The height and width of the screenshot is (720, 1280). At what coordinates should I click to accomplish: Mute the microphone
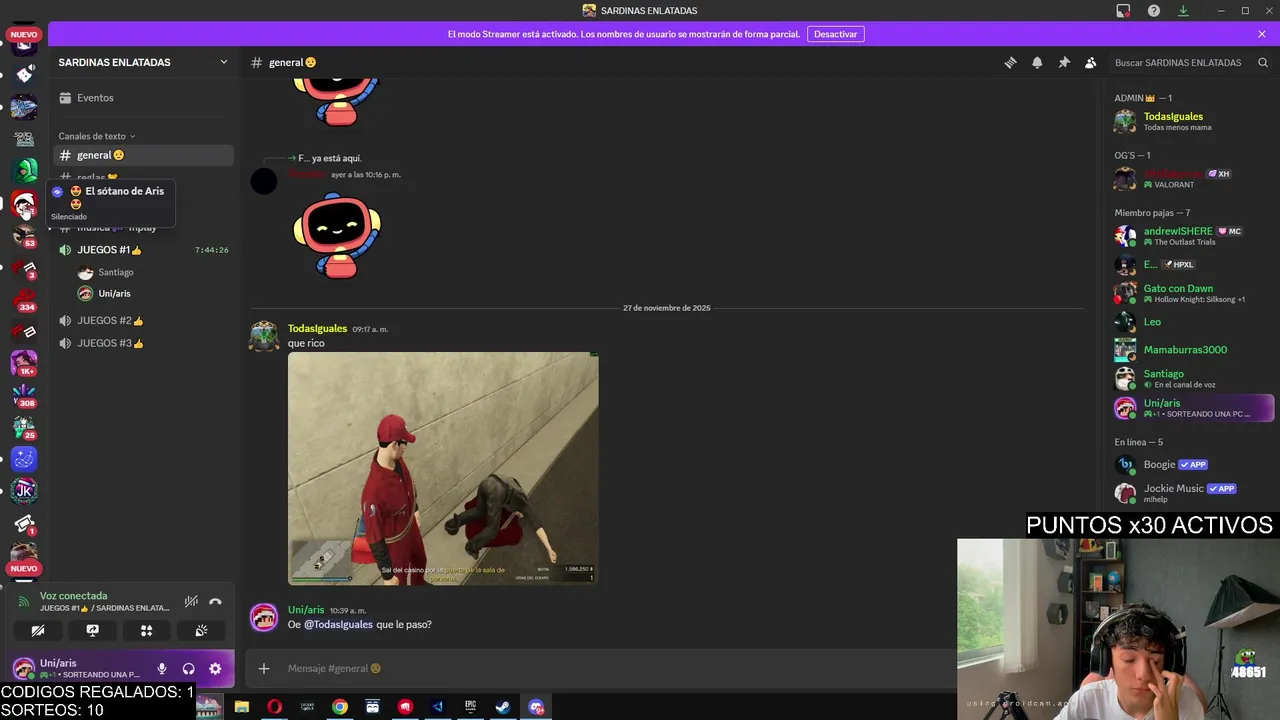pos(162,669)
